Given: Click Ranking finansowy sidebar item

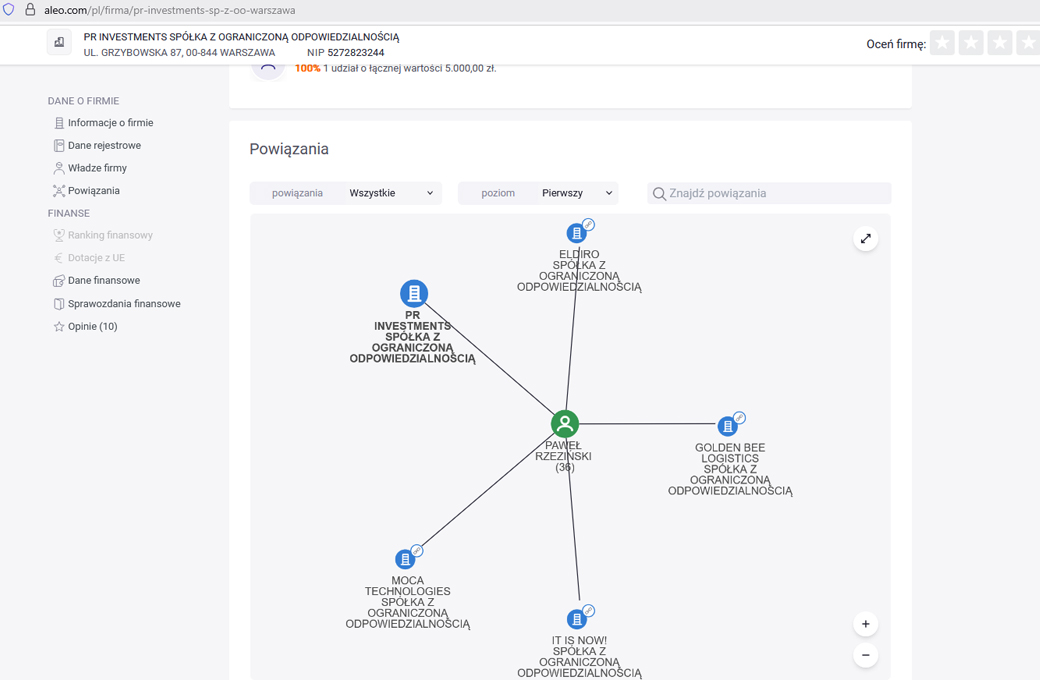Looking at the screenshot, I should pyautogui.click(x=110, y=235).
